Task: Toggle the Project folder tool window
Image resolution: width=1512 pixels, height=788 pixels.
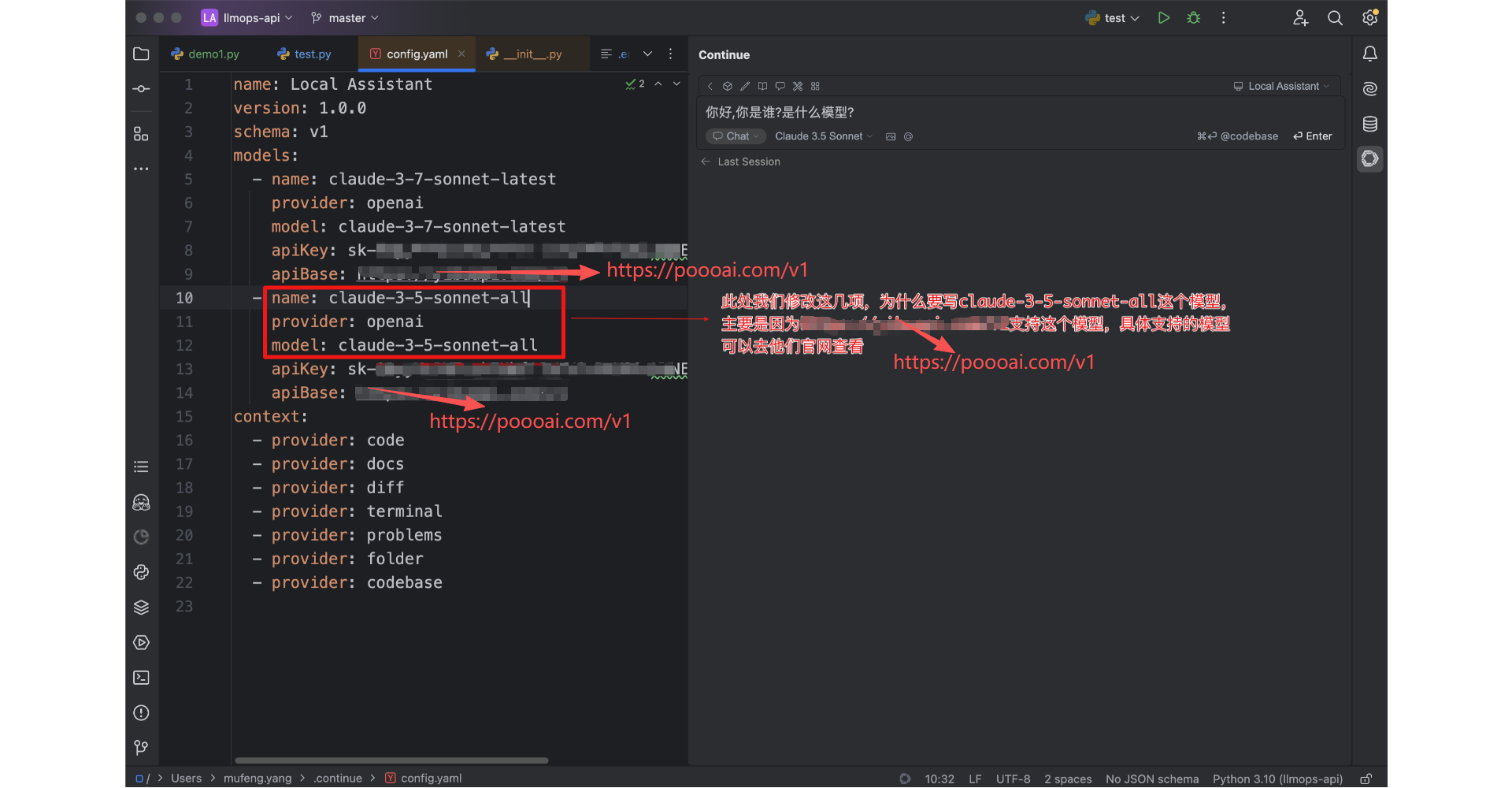Action: pyautogui.click(x=141, y=54)
